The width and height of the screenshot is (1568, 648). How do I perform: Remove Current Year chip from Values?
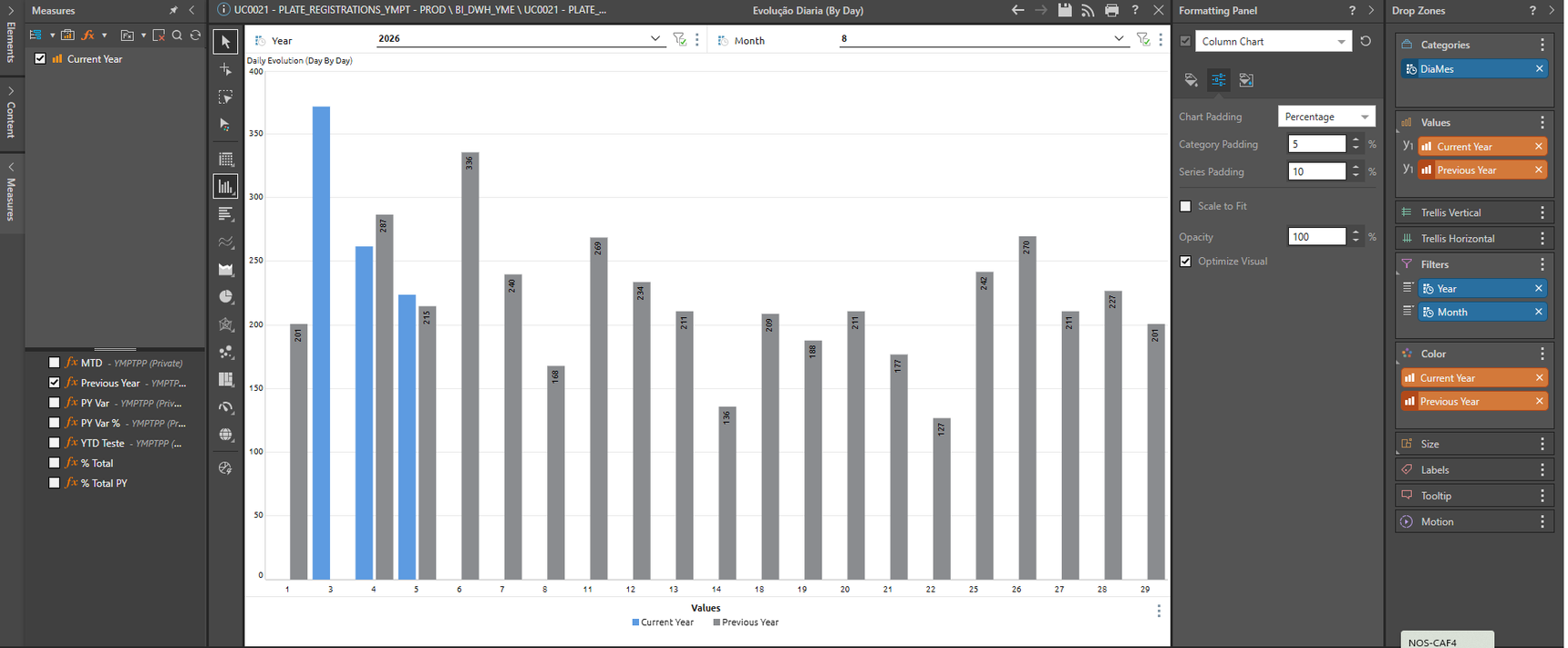pos(1539,146)
